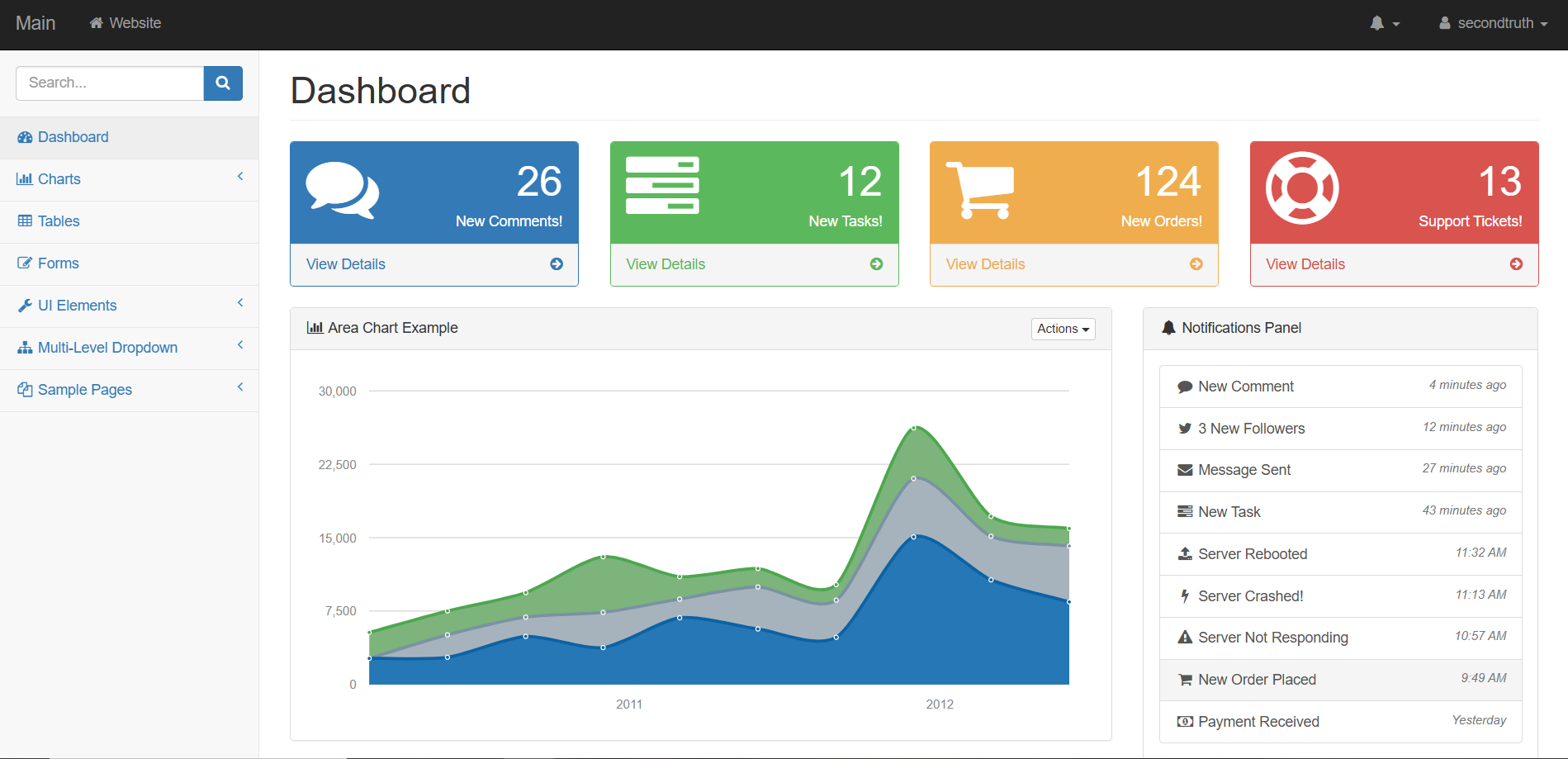Open the New Comment notification
This screenshot has height=759, width=1568.
tap(1341, 387)
